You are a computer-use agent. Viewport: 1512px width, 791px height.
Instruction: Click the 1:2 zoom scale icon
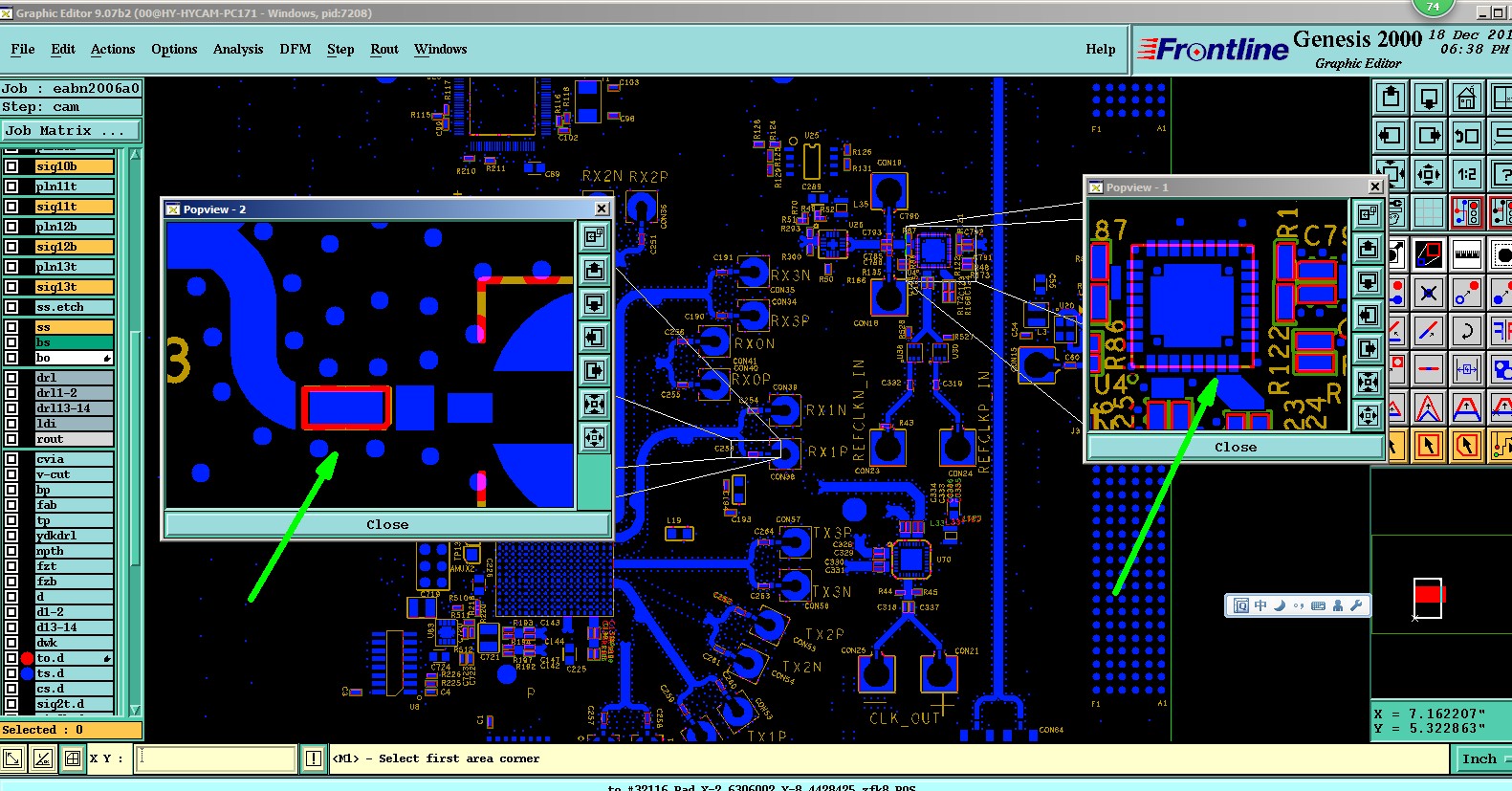(1466, 174)
